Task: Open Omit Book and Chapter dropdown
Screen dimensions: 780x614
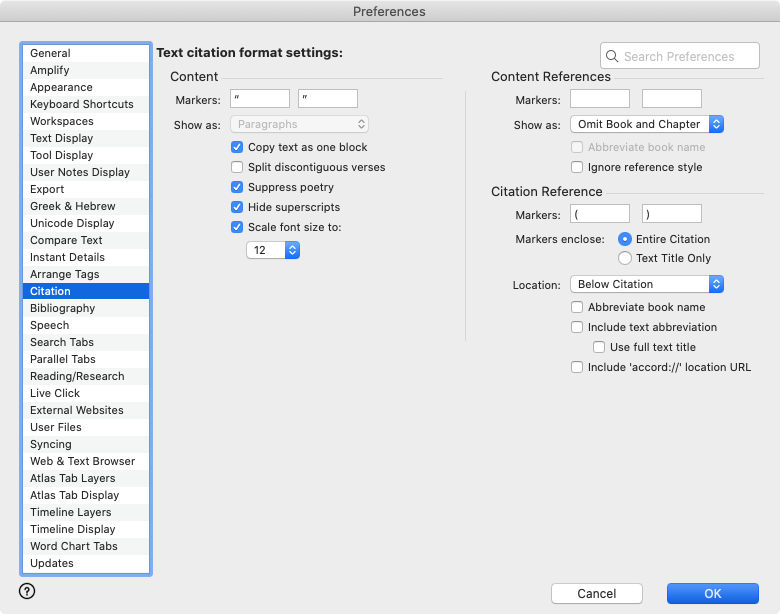Action: coord(646,124)
